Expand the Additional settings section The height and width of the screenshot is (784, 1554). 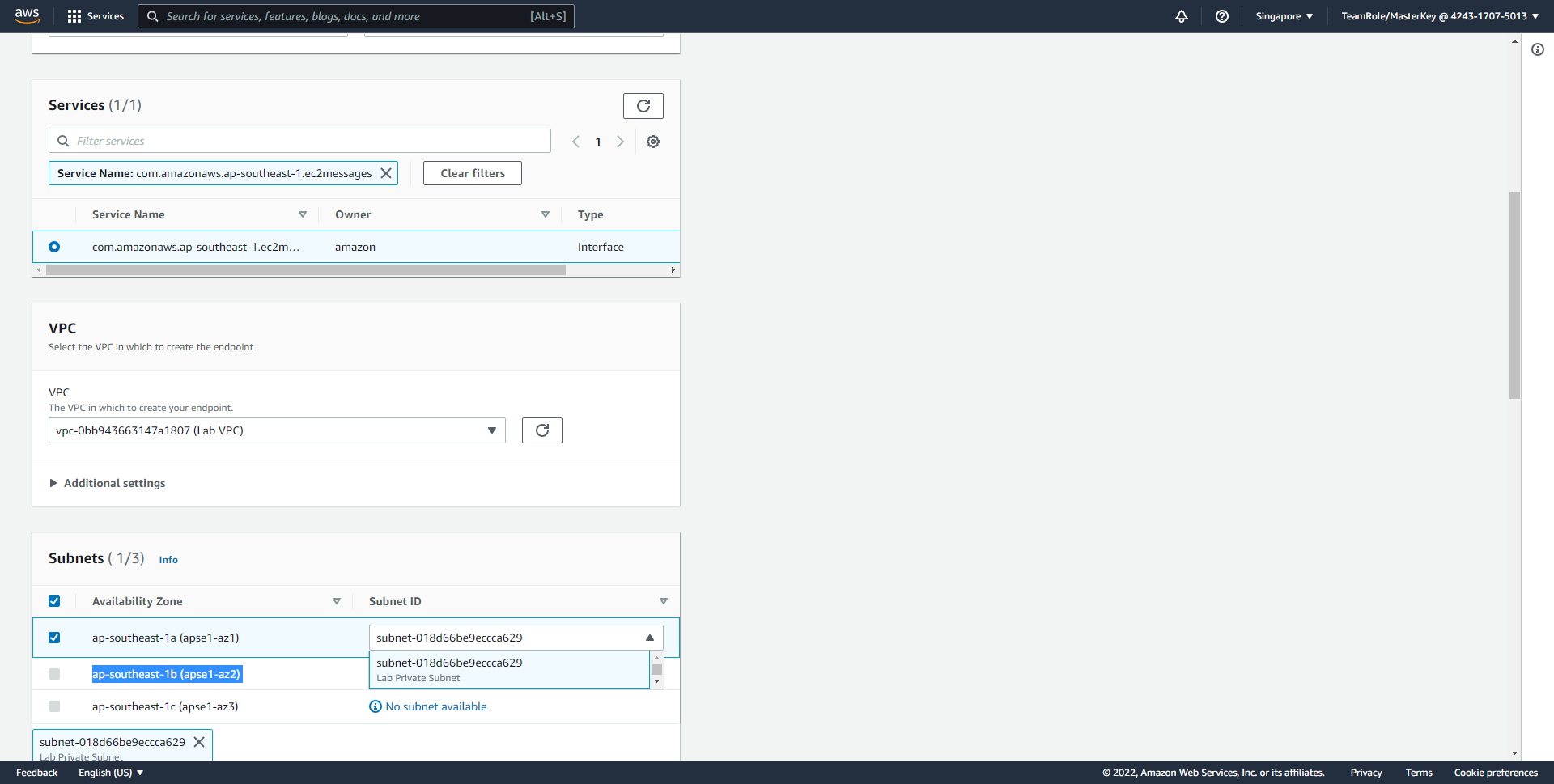[113, 483]
